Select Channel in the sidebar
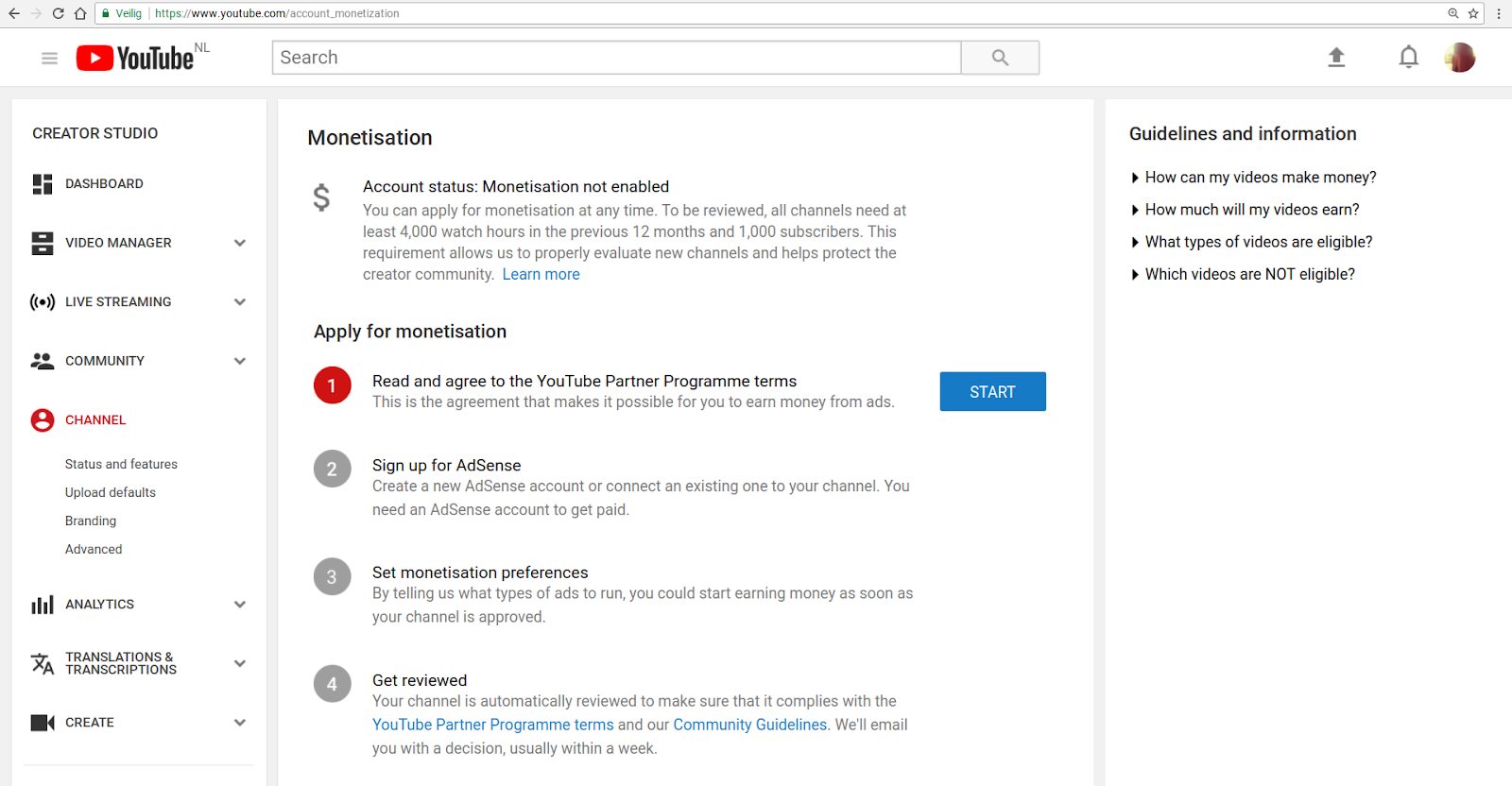Screen dimensions: 1512x786 pyautogui.click(x=95, y=420)
